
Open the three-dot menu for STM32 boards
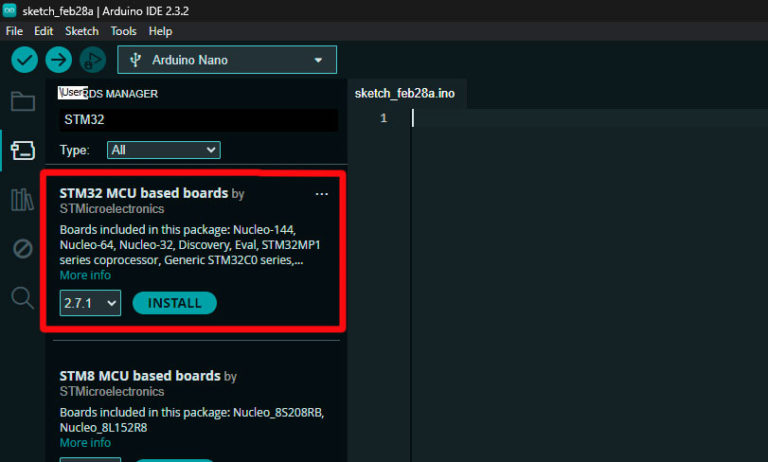[x=321, y=194]
